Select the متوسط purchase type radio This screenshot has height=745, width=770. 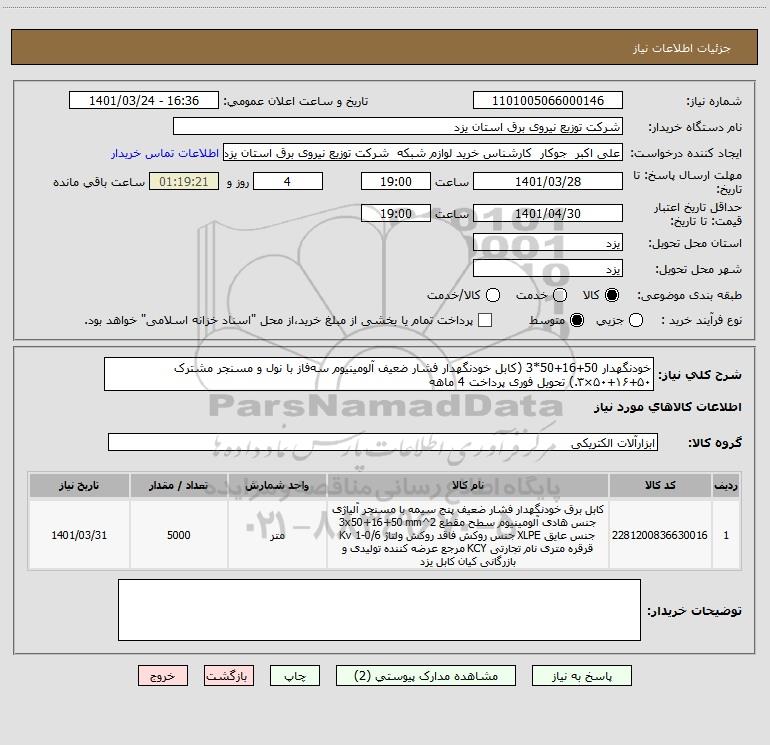click(577, 320)
